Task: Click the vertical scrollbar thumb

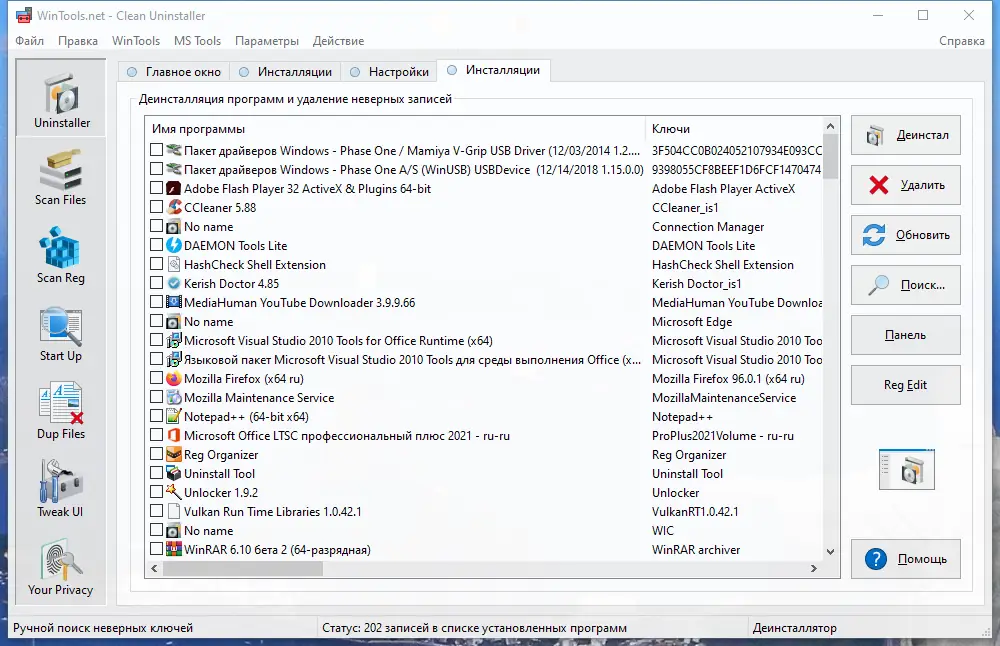Action: (x=830, y=157)
